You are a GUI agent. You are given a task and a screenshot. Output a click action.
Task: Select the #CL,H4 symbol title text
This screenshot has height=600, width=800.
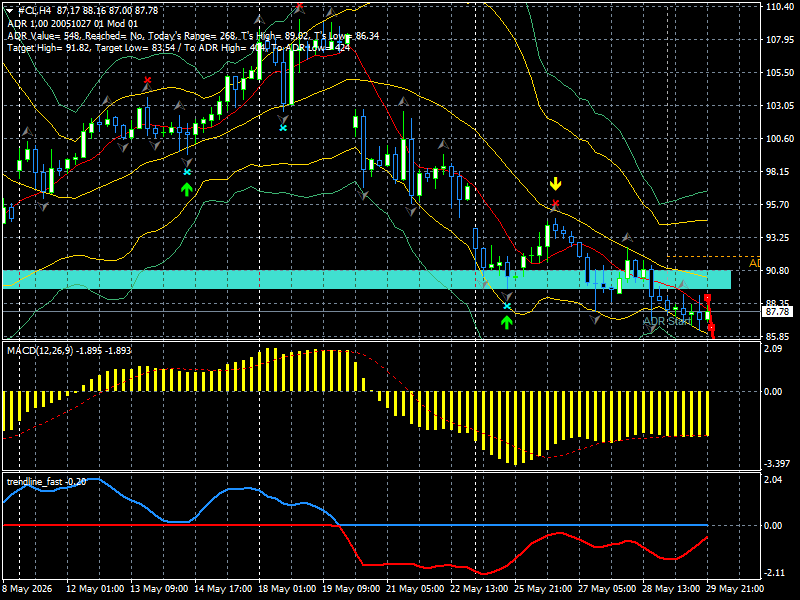click(x=34, y=11)
